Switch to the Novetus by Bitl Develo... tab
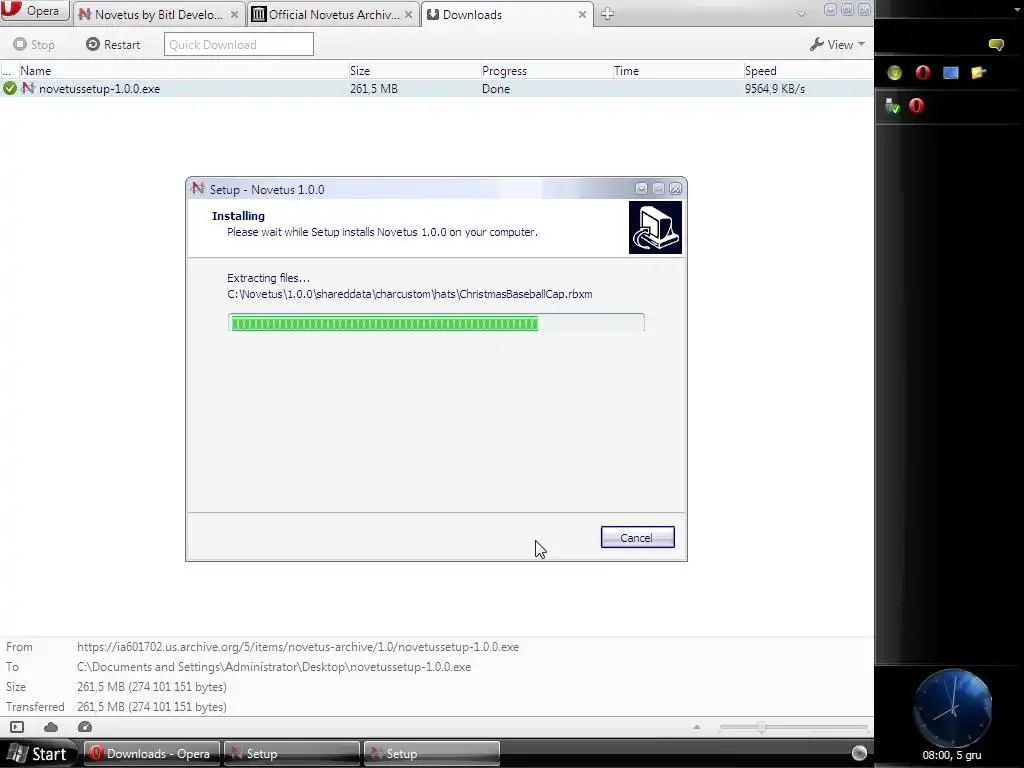Screen dimensions: 1024x768 pyautogui.click(x=157, y=14)
